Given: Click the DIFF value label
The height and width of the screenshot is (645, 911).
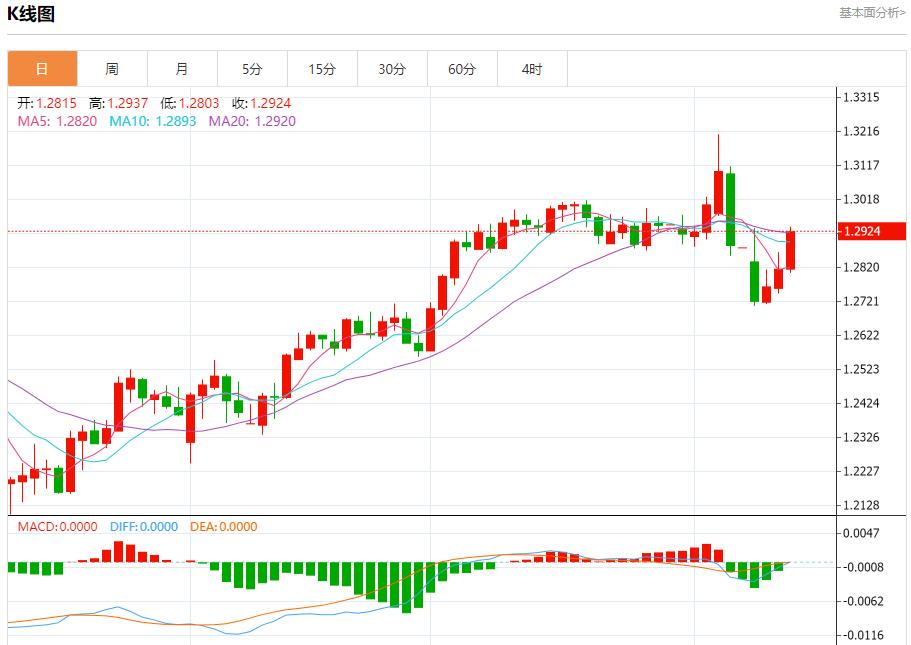Looking at the screenshot, I should (x=142, y=526).
